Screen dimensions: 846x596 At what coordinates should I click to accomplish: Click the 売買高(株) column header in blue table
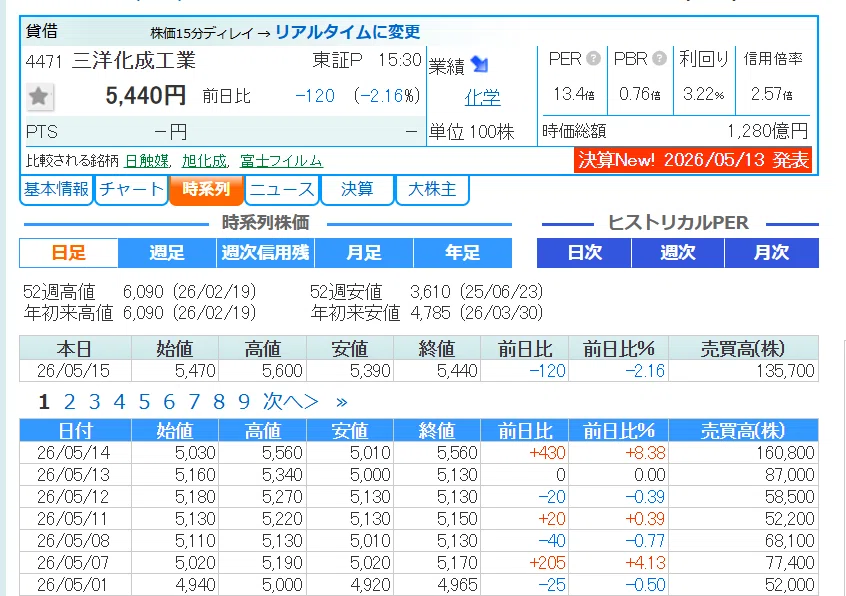[743, 431]
